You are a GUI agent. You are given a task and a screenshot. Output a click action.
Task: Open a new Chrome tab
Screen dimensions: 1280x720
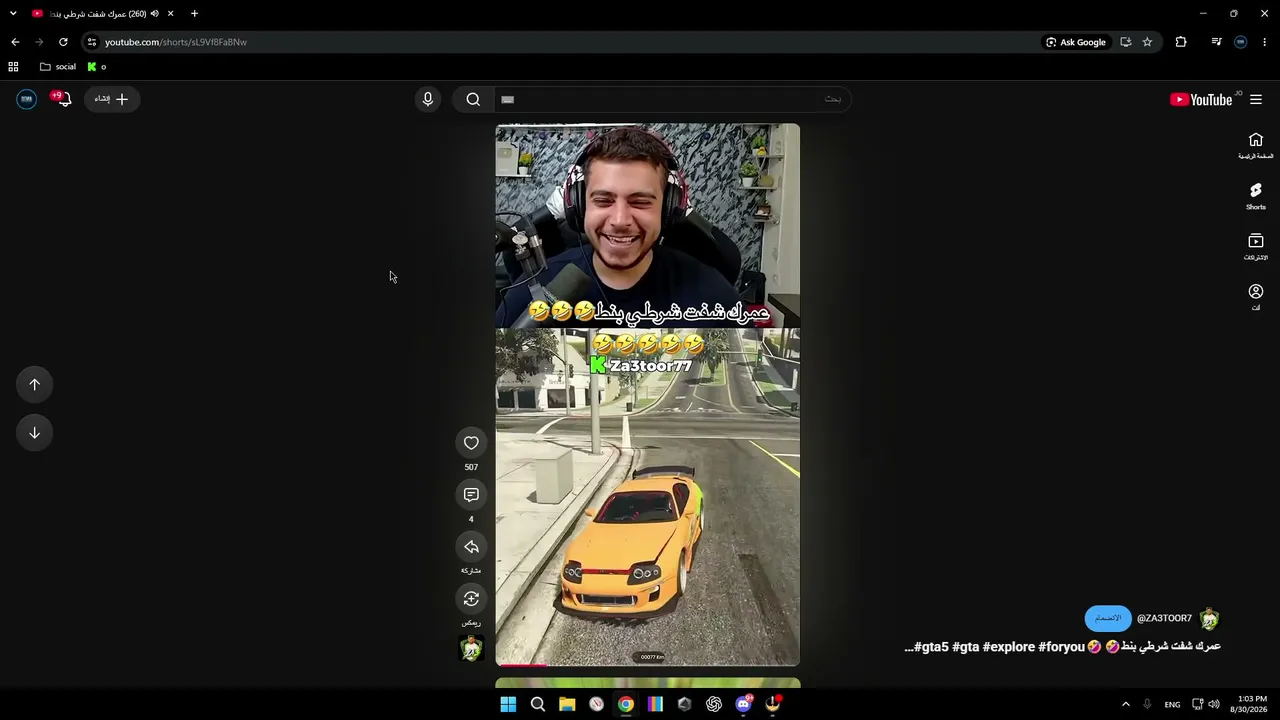point(194,14)
